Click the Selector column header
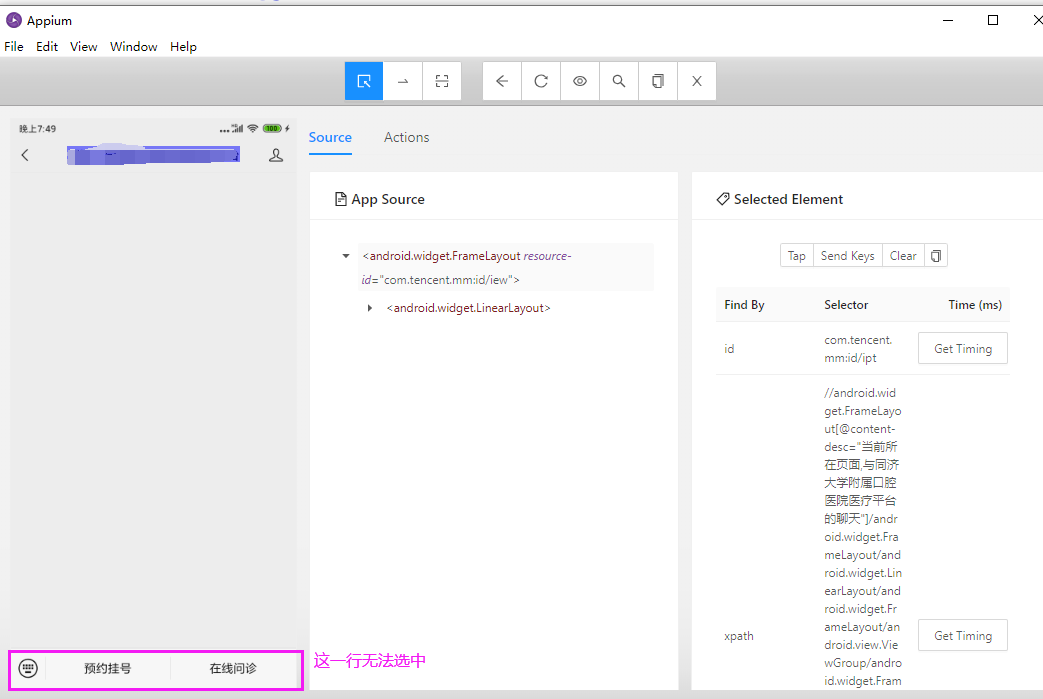The height and width of the screenshot is (699, 1043). pyautogui.click(x=846, y=305)
